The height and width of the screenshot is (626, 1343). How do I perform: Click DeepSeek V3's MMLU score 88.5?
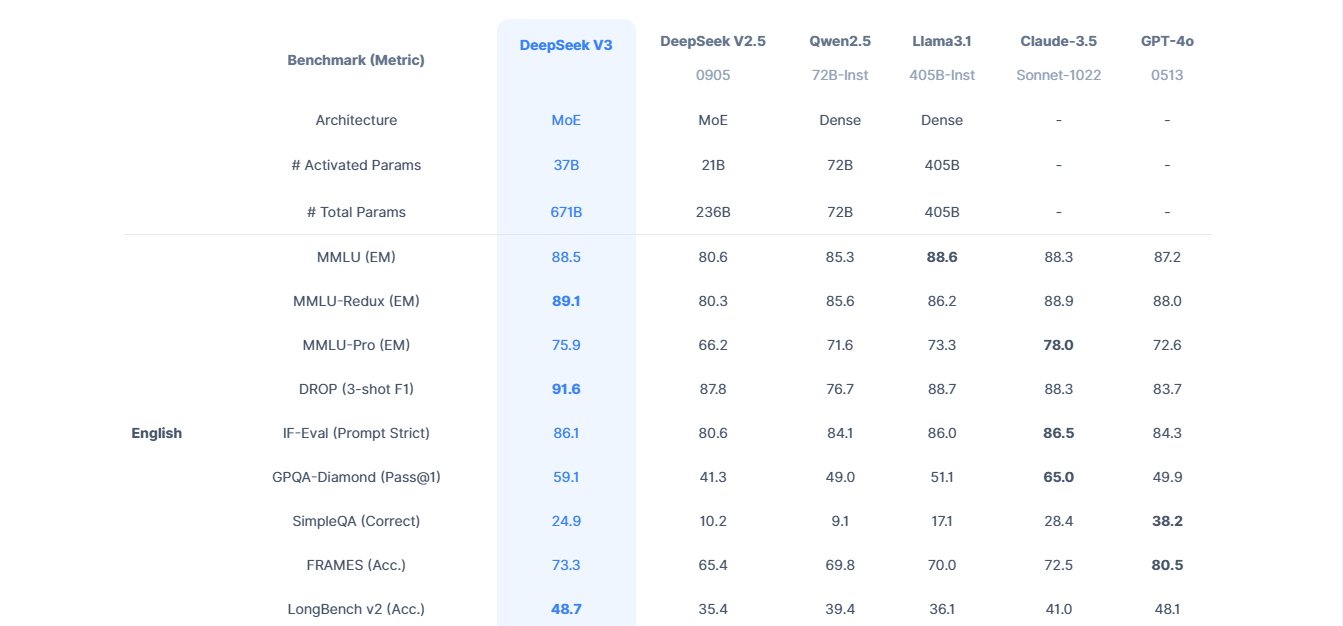566,257
